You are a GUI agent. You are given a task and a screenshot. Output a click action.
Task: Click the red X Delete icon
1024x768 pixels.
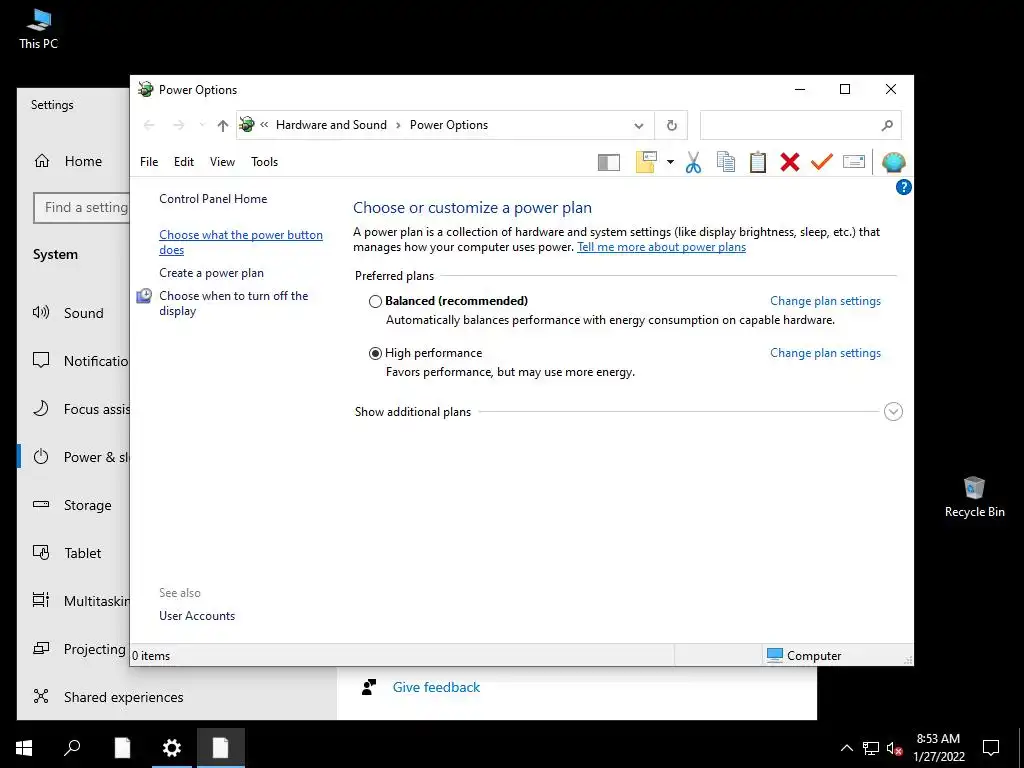790,162
